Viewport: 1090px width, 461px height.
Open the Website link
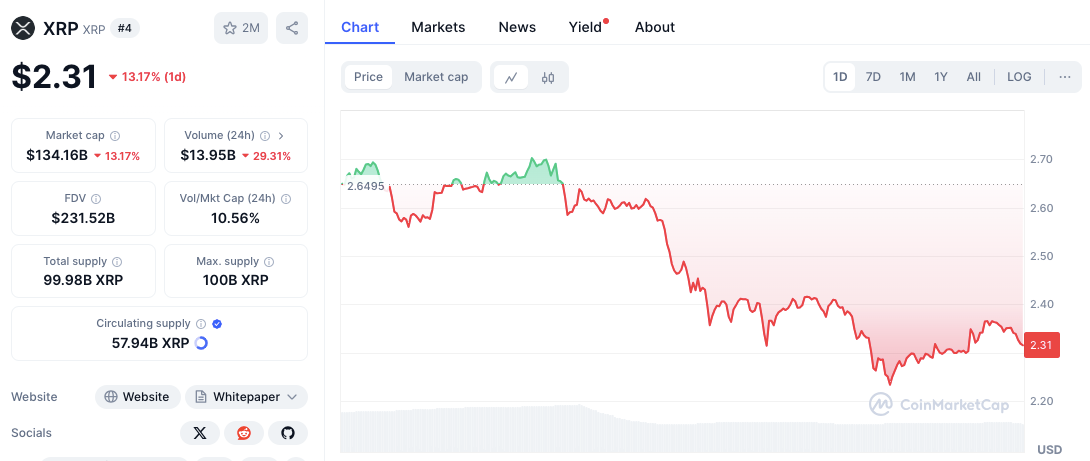coord(138,397)
